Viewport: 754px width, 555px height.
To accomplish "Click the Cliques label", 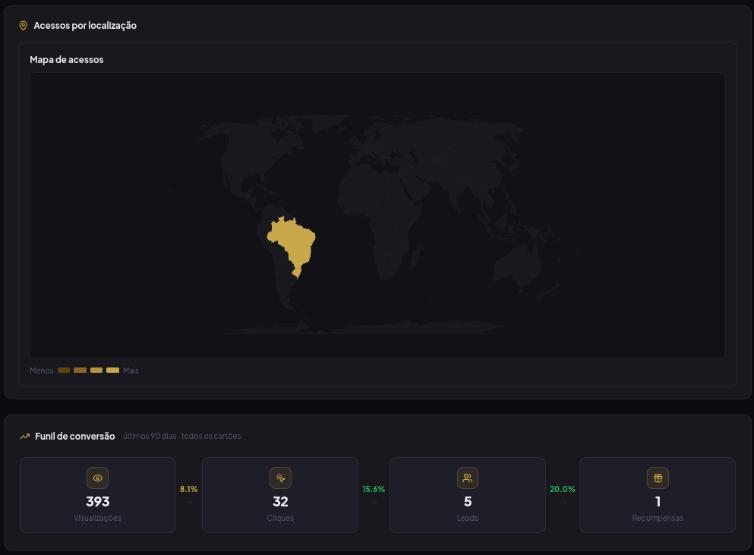I will pos(280,518).
